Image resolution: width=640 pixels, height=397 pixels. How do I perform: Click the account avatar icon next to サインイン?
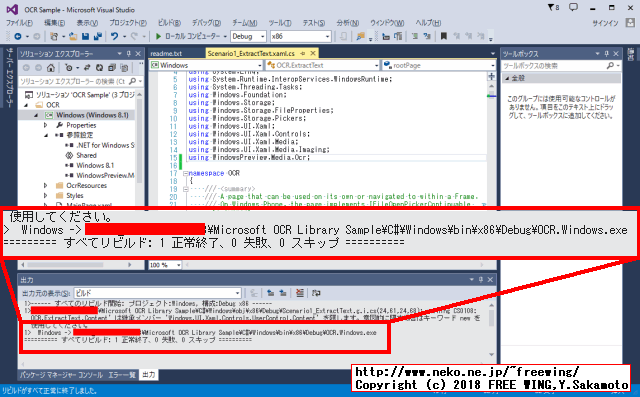pos(630,23)
